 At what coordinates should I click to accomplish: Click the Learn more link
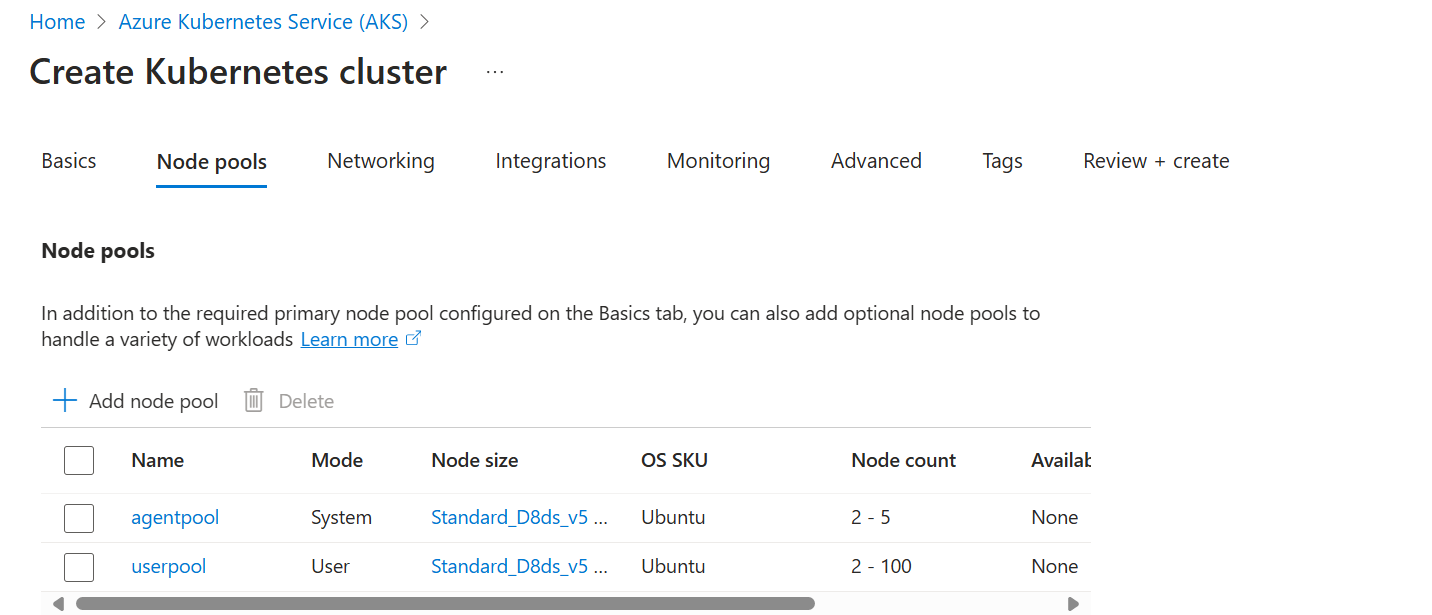click(349, 339)
